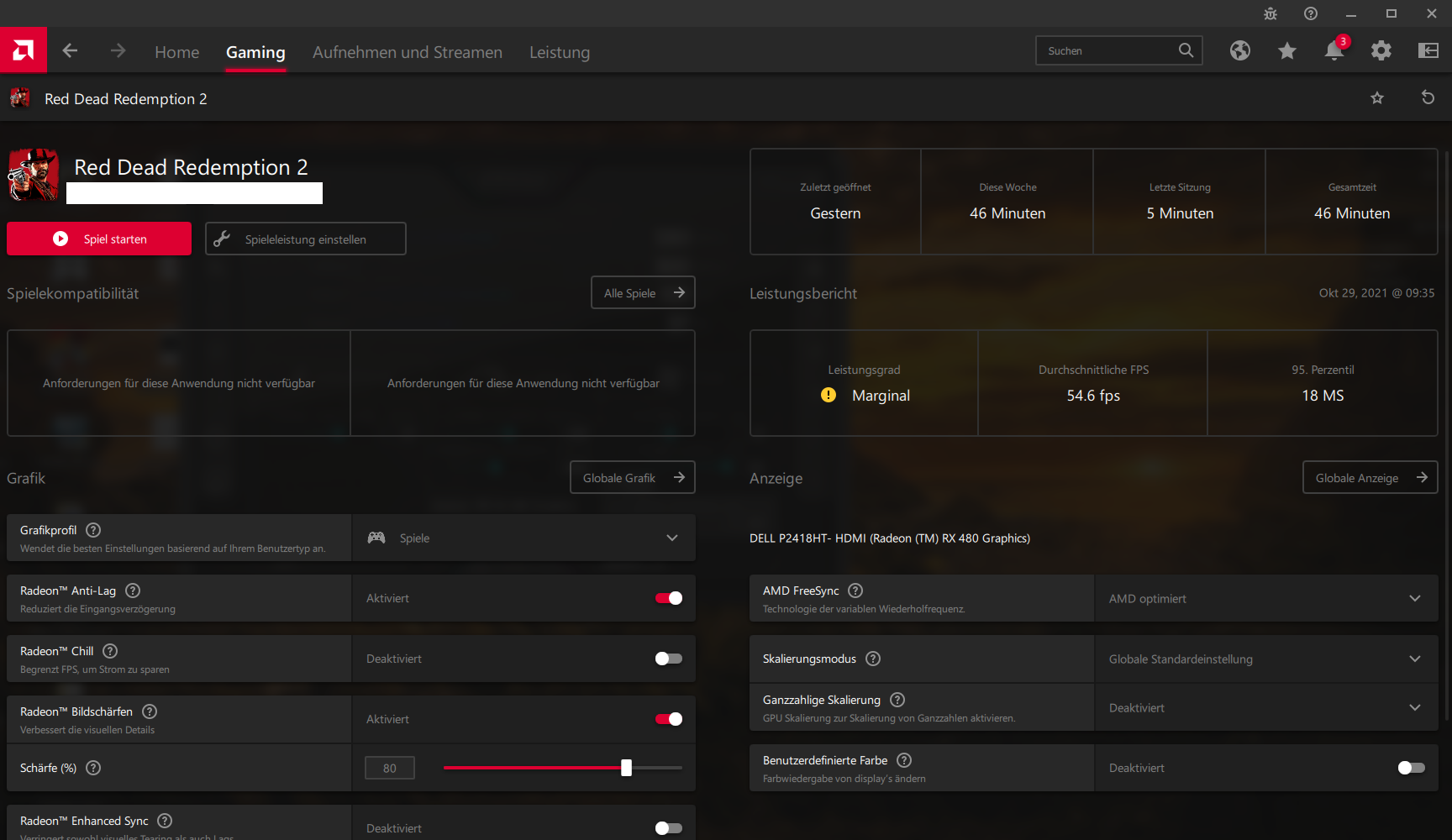Click the 'Zuletzt geöffnet' Gestern tile

(835, 202)
